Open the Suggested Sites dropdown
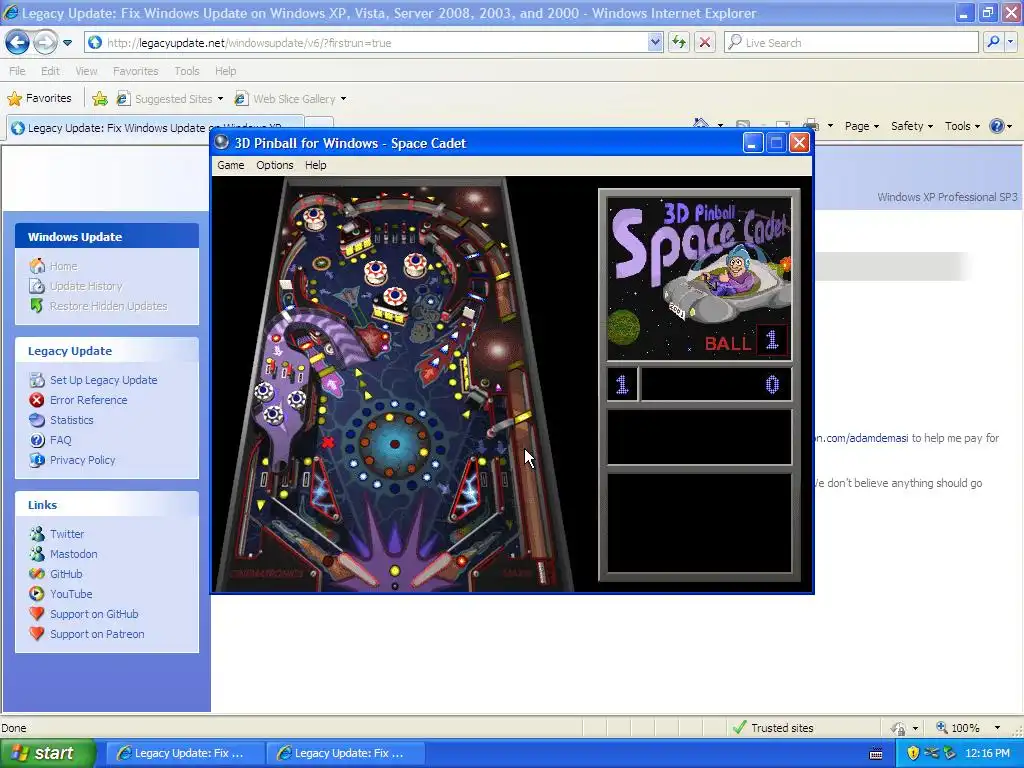 click(x=170, y=99)
